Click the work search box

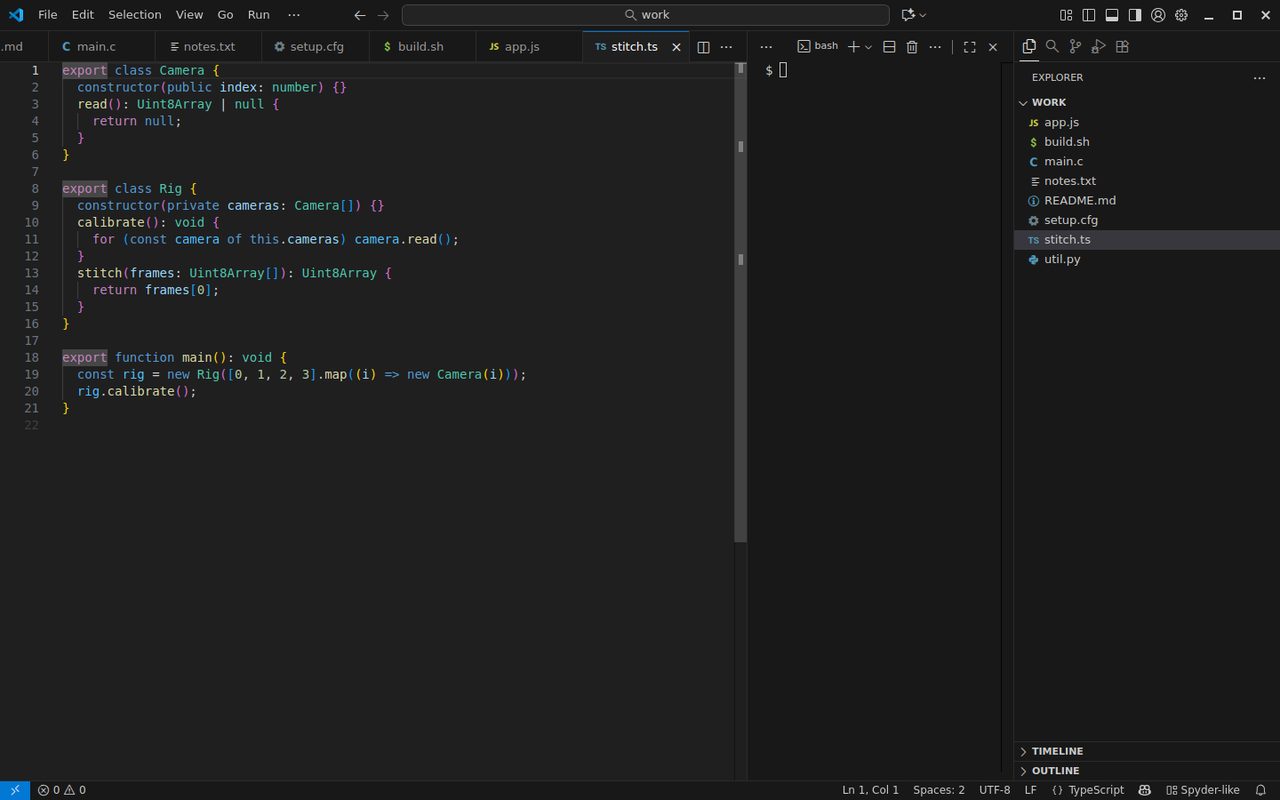tap(645, 15)
